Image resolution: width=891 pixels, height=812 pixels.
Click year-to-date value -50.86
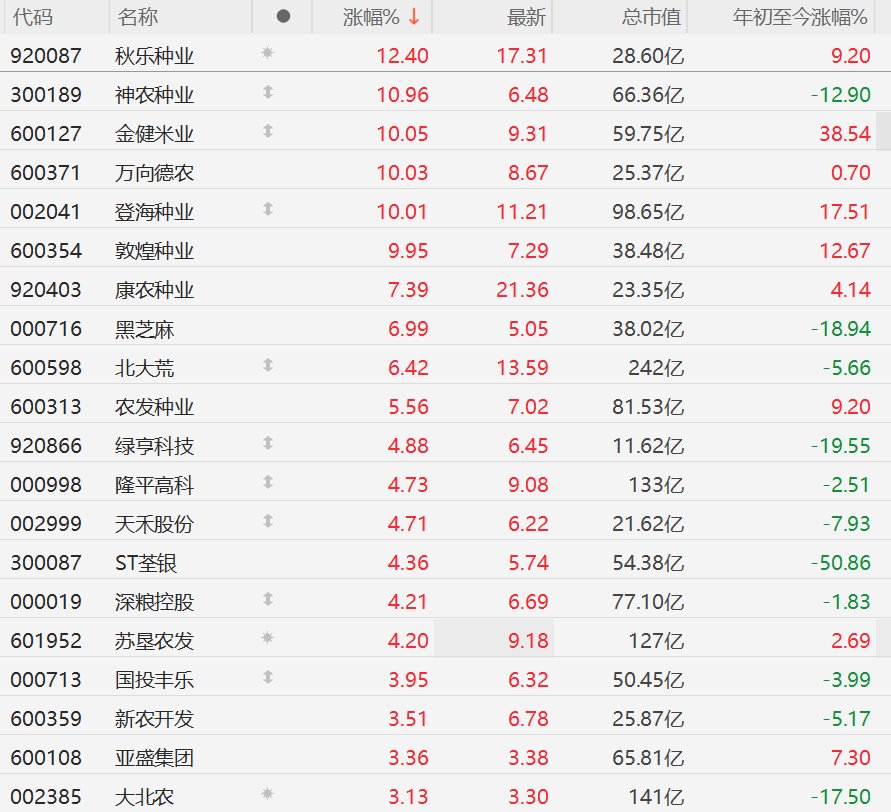840,563
